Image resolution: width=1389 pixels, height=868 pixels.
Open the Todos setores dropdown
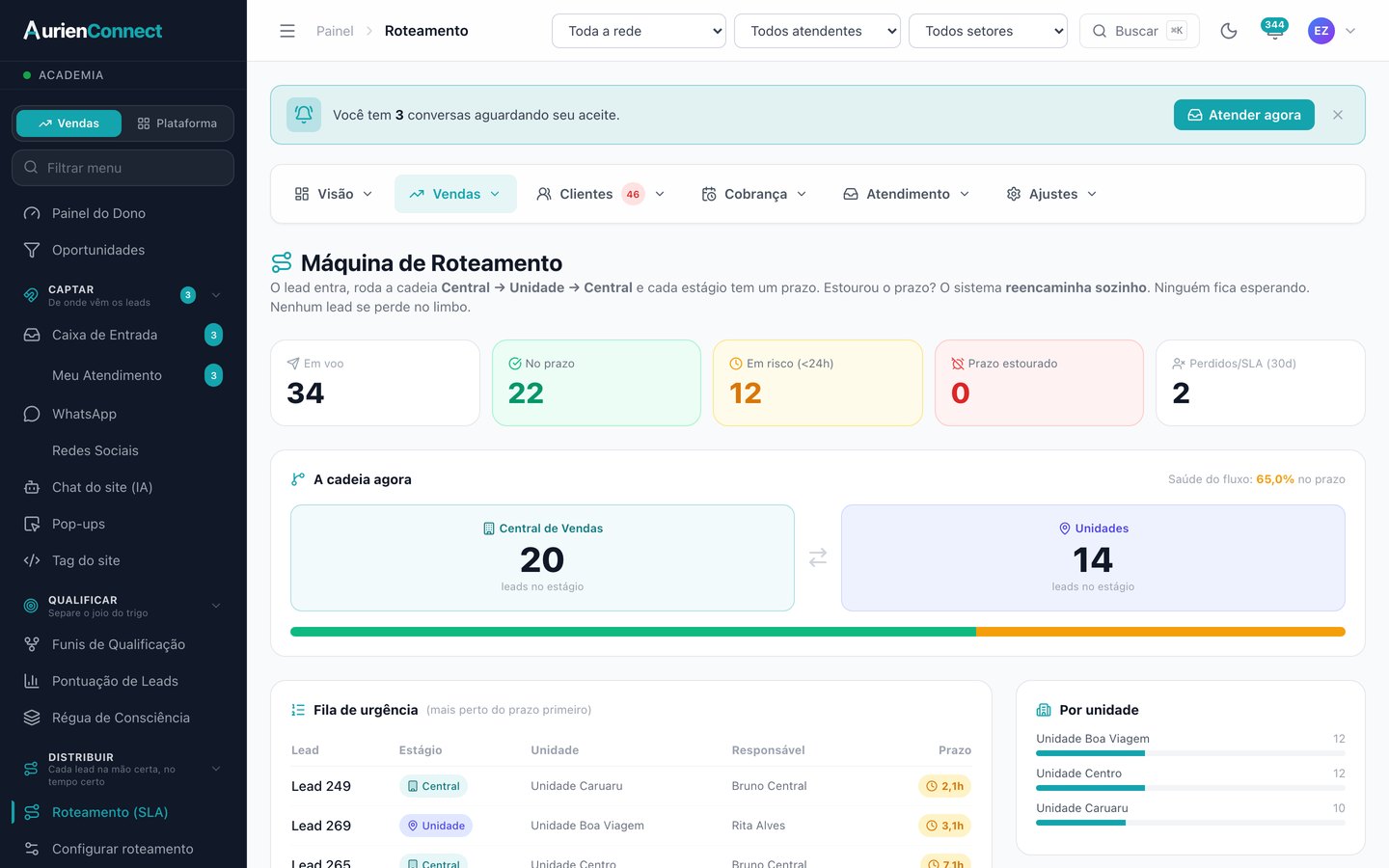point(988,31)
